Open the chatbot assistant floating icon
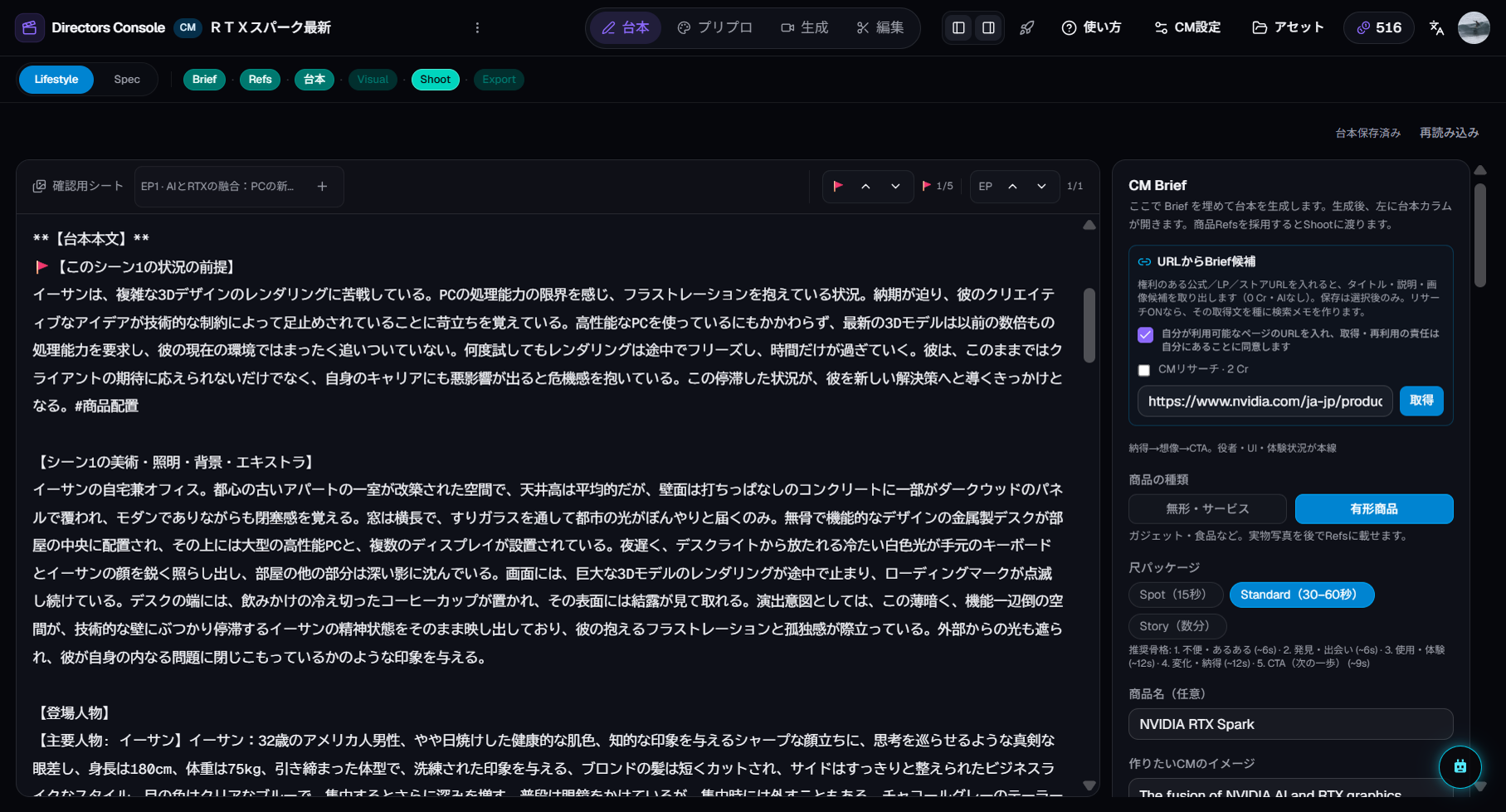Viewport: 1506px width, 812px height. pyautogui.click(x=1460, y=766)
